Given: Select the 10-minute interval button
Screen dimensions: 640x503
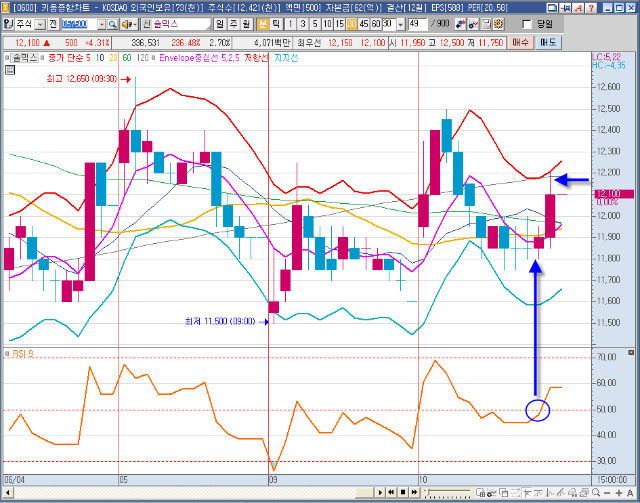Looking at the screenshot, I should tap(327, 24).
